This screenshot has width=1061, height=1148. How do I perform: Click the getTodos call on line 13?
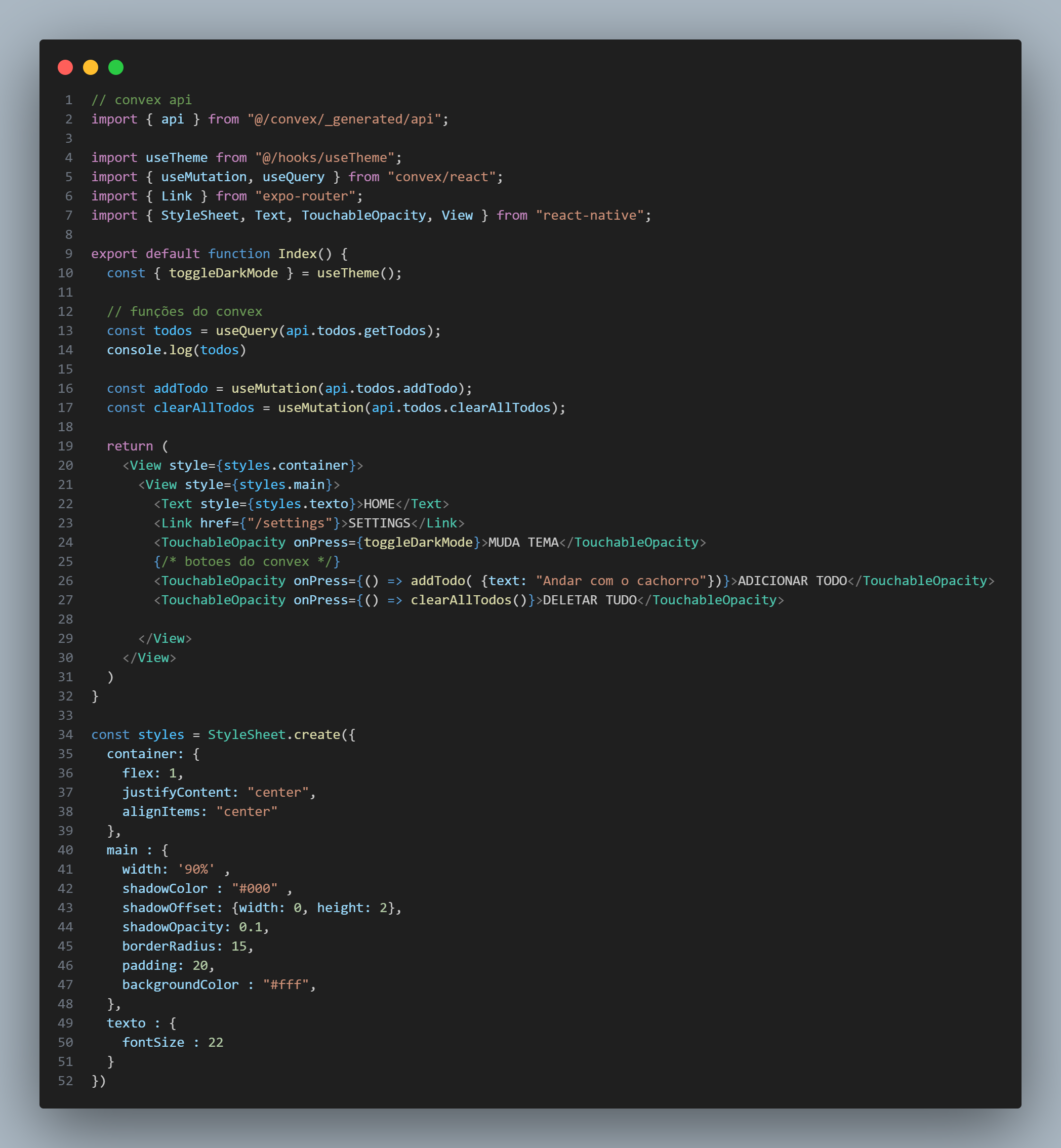(x=395, y=331)
